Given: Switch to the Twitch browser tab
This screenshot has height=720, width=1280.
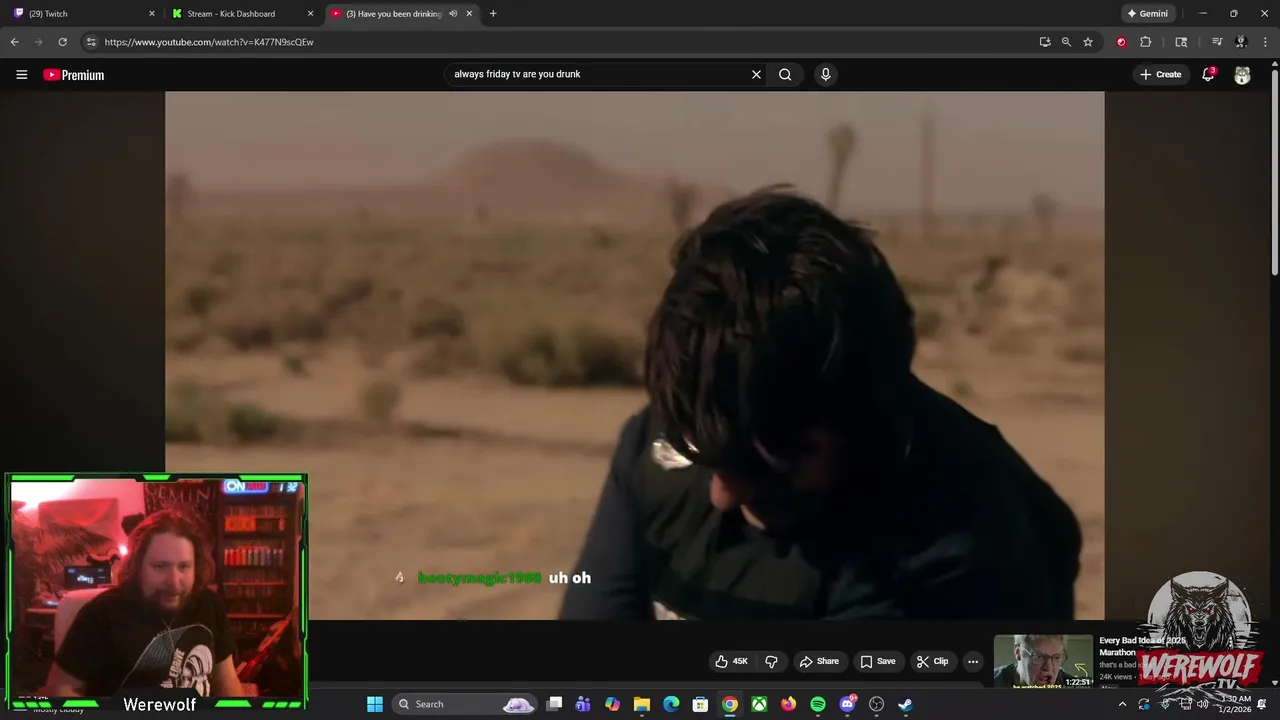Looking at the screenshot, I should click(x=80, y=14).
